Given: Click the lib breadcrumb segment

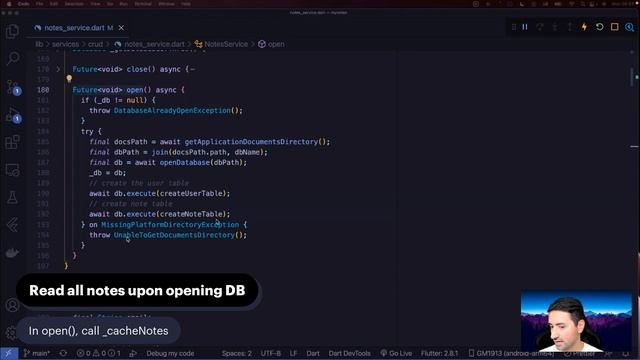Looking at the screenshot, I should coord(39,44).
